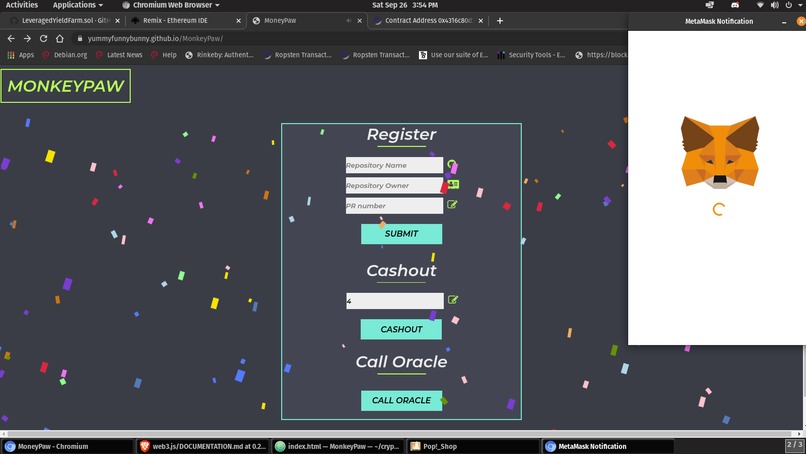Switch to the Contract Address tab
This screenshot has width=806, height=454.
tap(428, 21)
